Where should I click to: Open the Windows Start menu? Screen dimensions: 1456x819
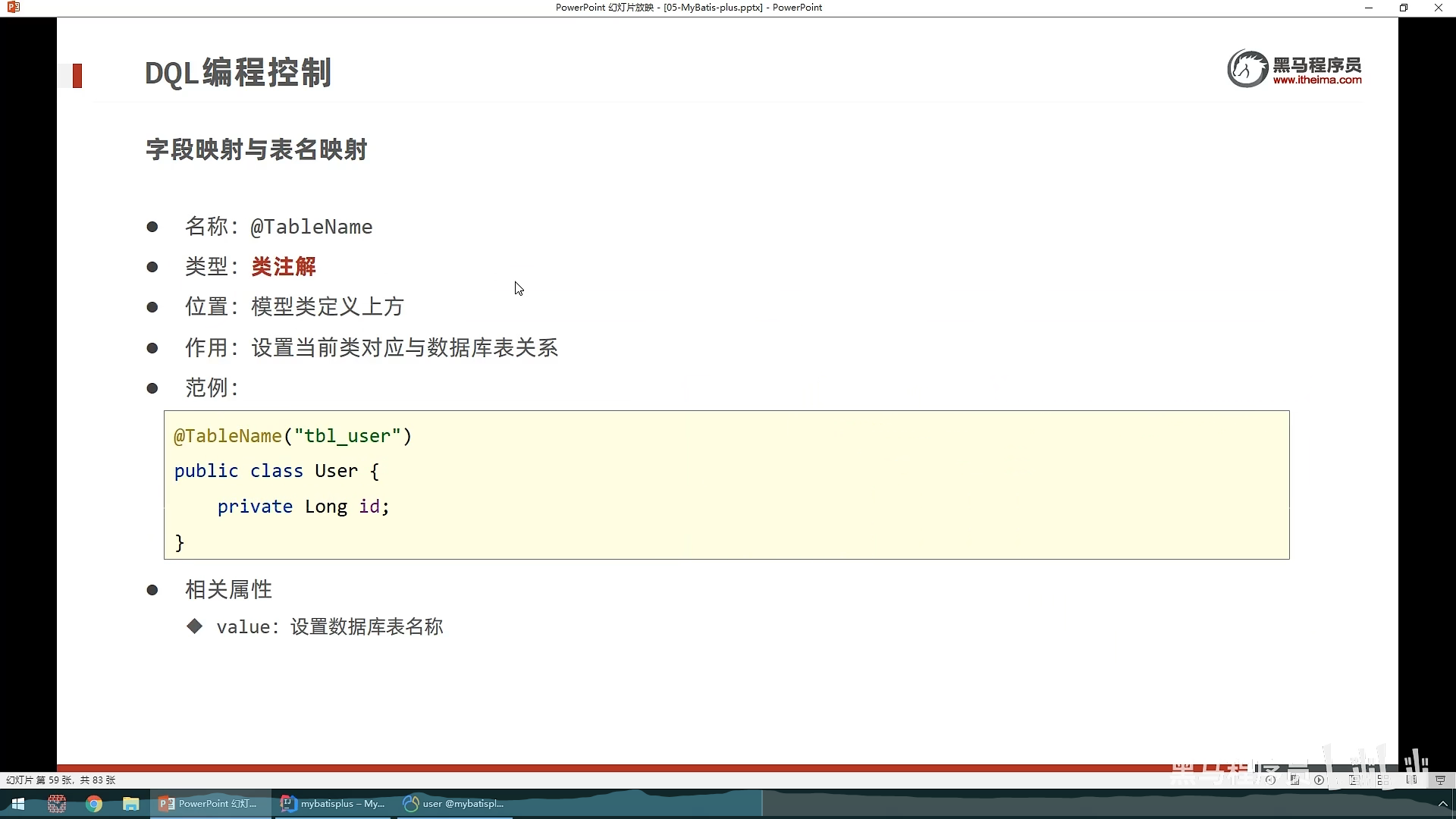[18, 804]
